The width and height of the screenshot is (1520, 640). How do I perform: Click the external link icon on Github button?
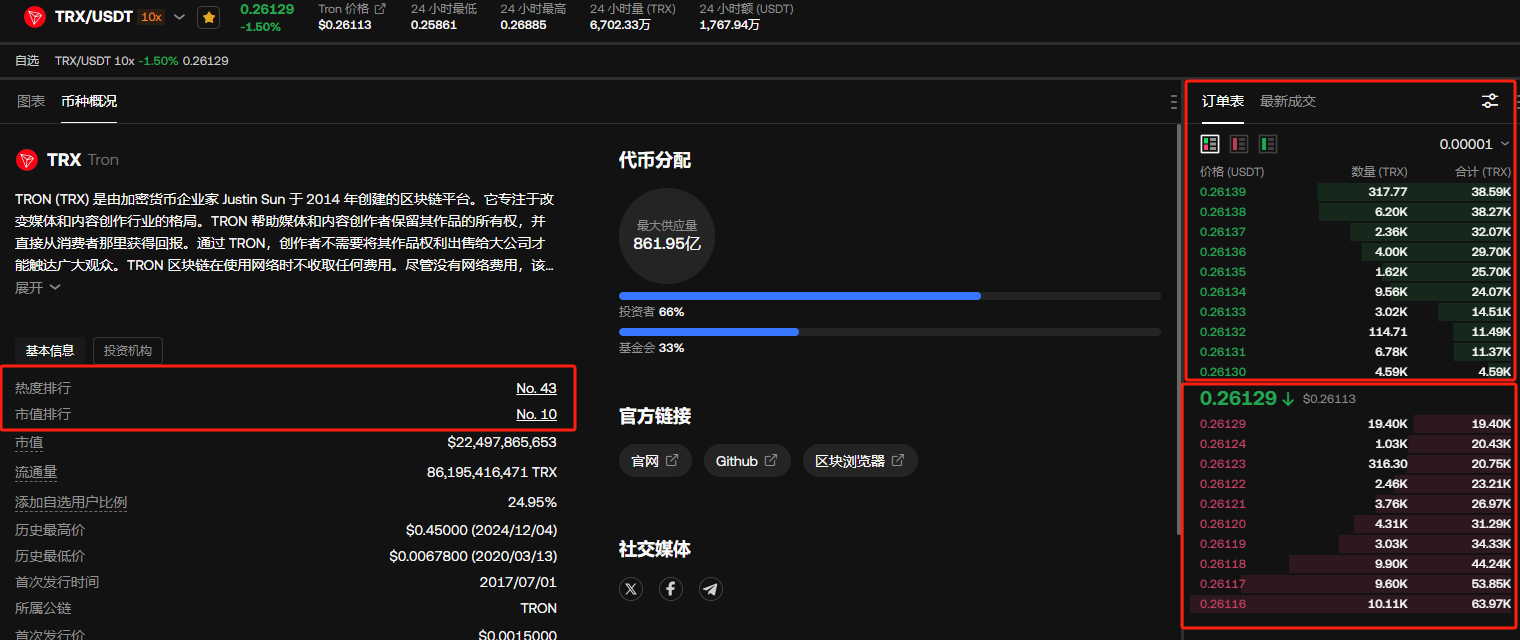pyautogui.click(x=771, y=461)
